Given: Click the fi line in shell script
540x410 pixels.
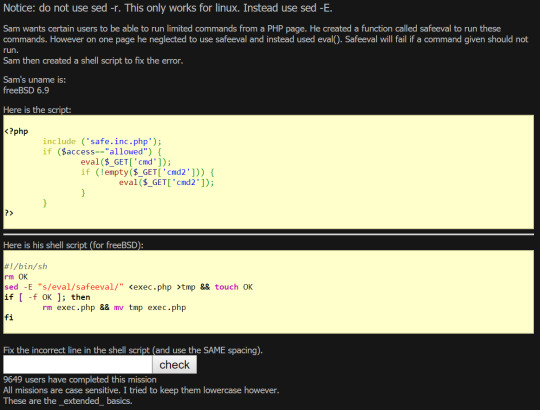Looking at the screenshot, I should [x=9, y=317].
